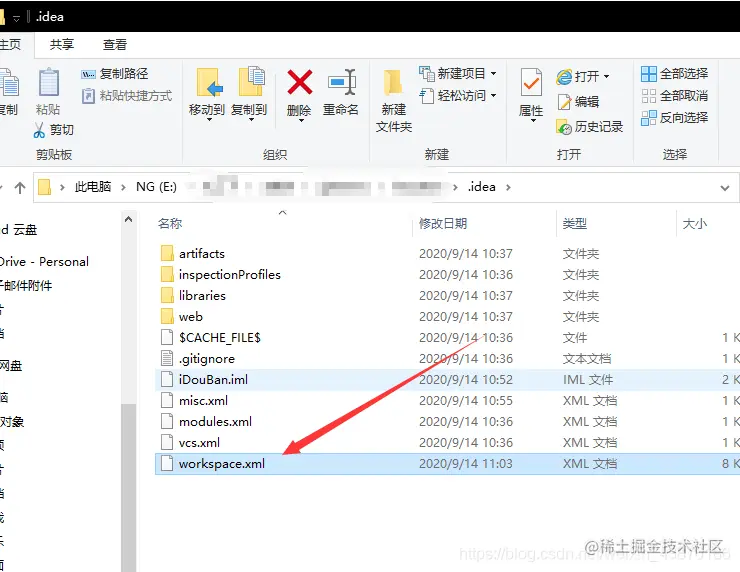Click the New item icon
Screen dimensions: 740x572
click(427, 74)
